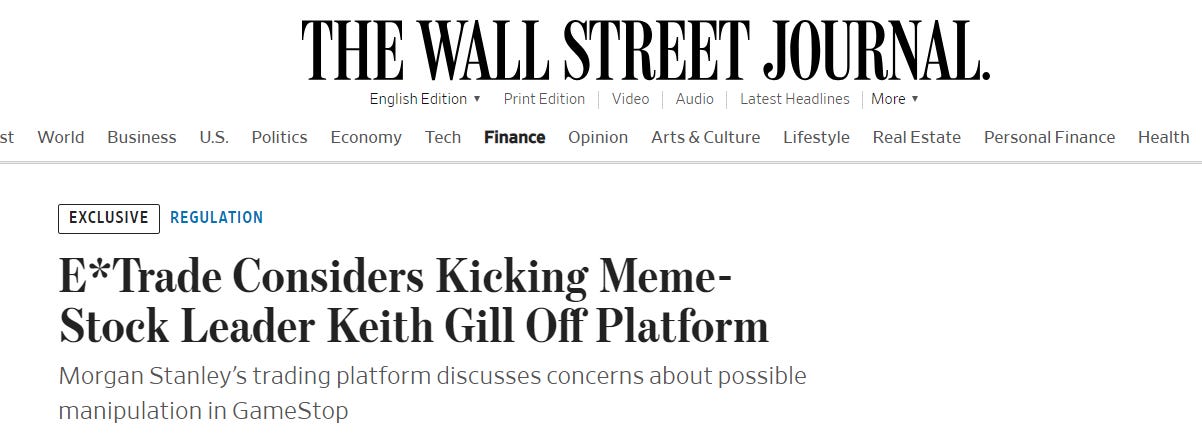Select the Business nav tab
Viewport: 1202px width, 436px height.
(x=141, y=138)
